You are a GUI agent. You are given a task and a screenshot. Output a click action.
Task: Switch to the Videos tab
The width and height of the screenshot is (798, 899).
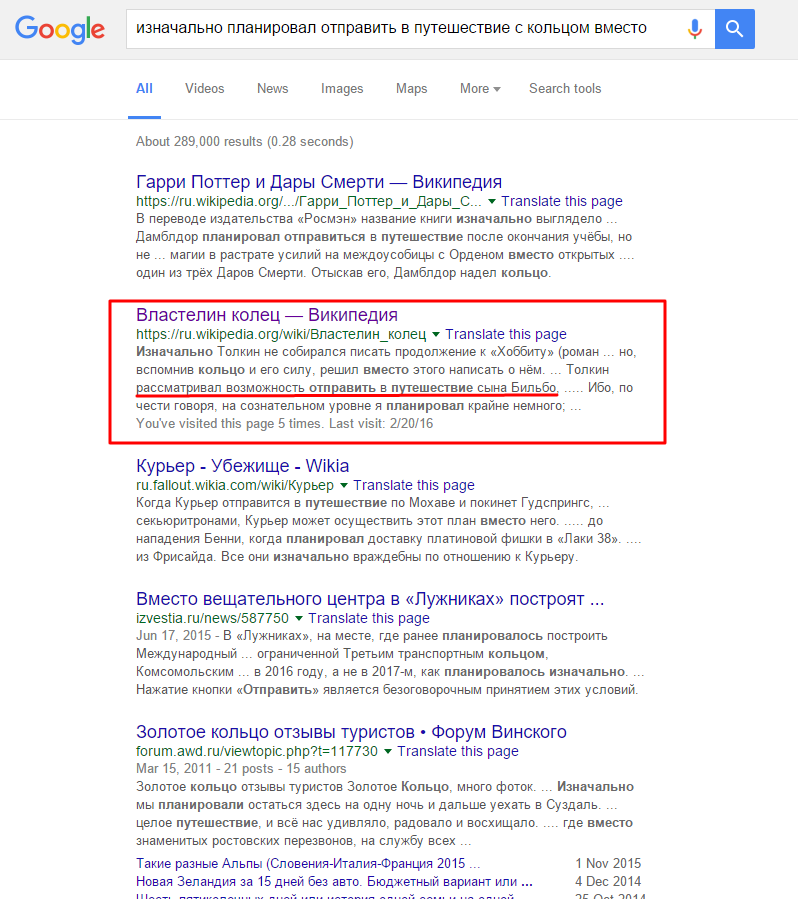[x=205, y=88]
